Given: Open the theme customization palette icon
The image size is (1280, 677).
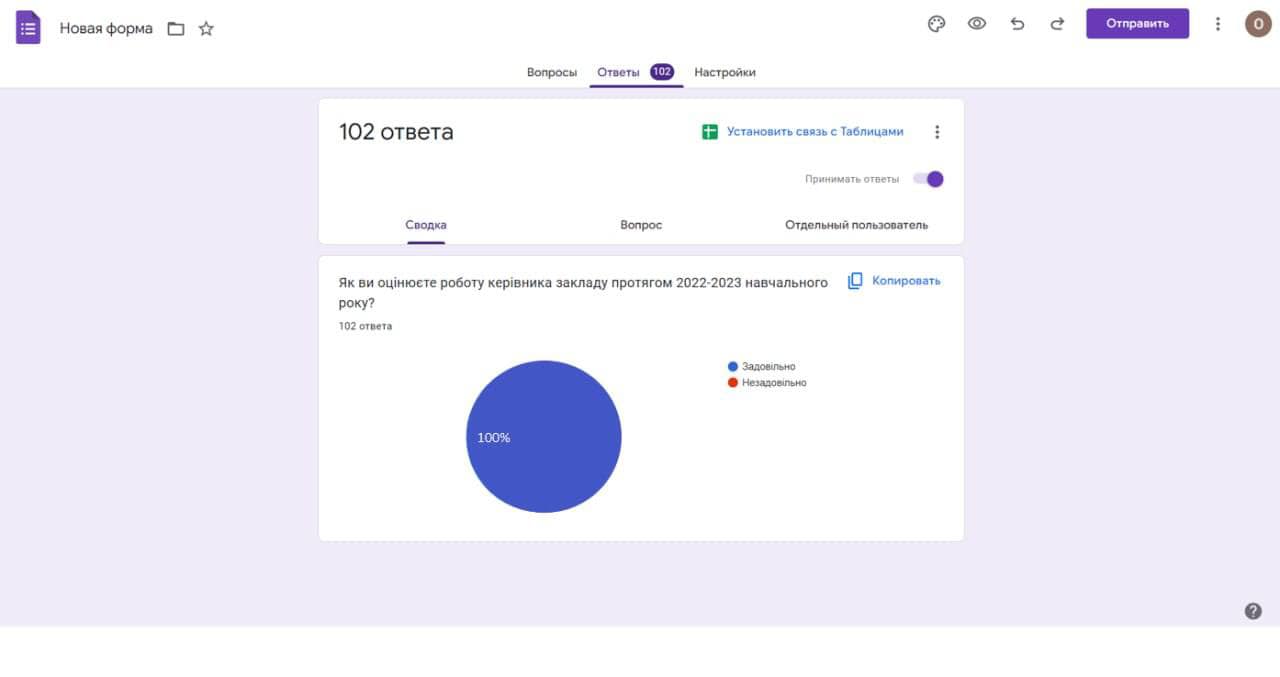Looking at the screenshot, I should click(x=937, y=24).
